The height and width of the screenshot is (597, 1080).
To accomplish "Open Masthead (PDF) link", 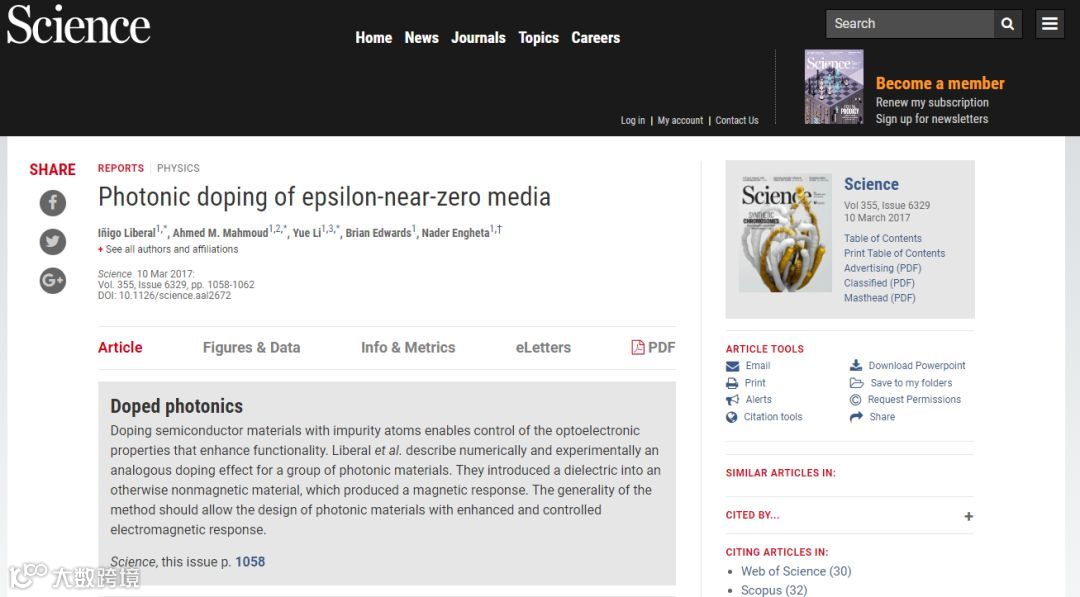I will point(880,298).
